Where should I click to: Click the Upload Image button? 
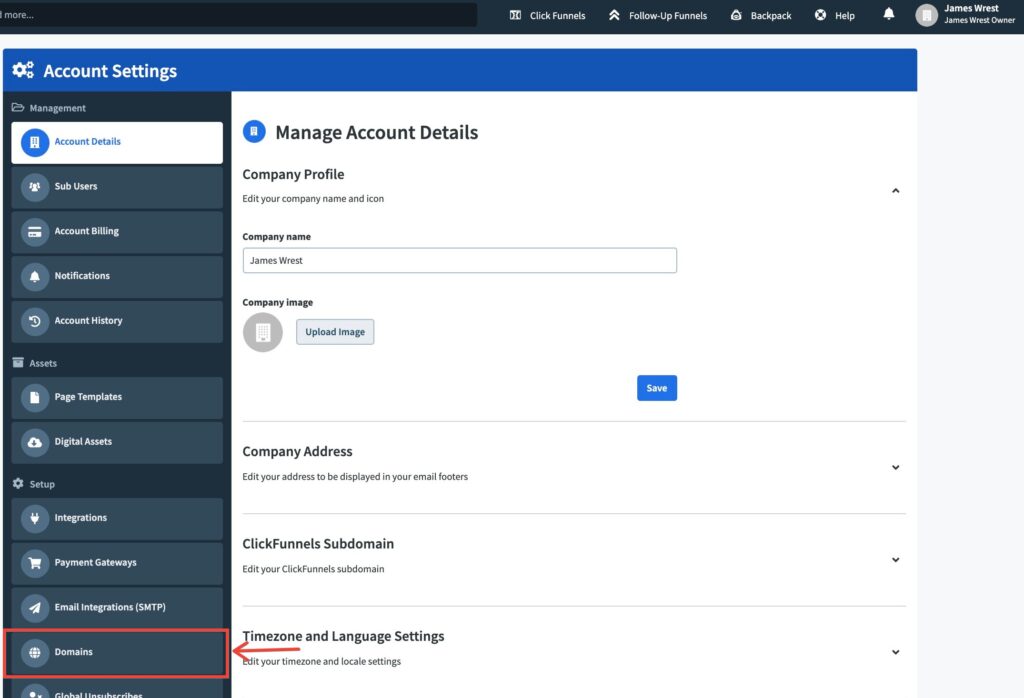pyautogui.click(x=335, y=332)
